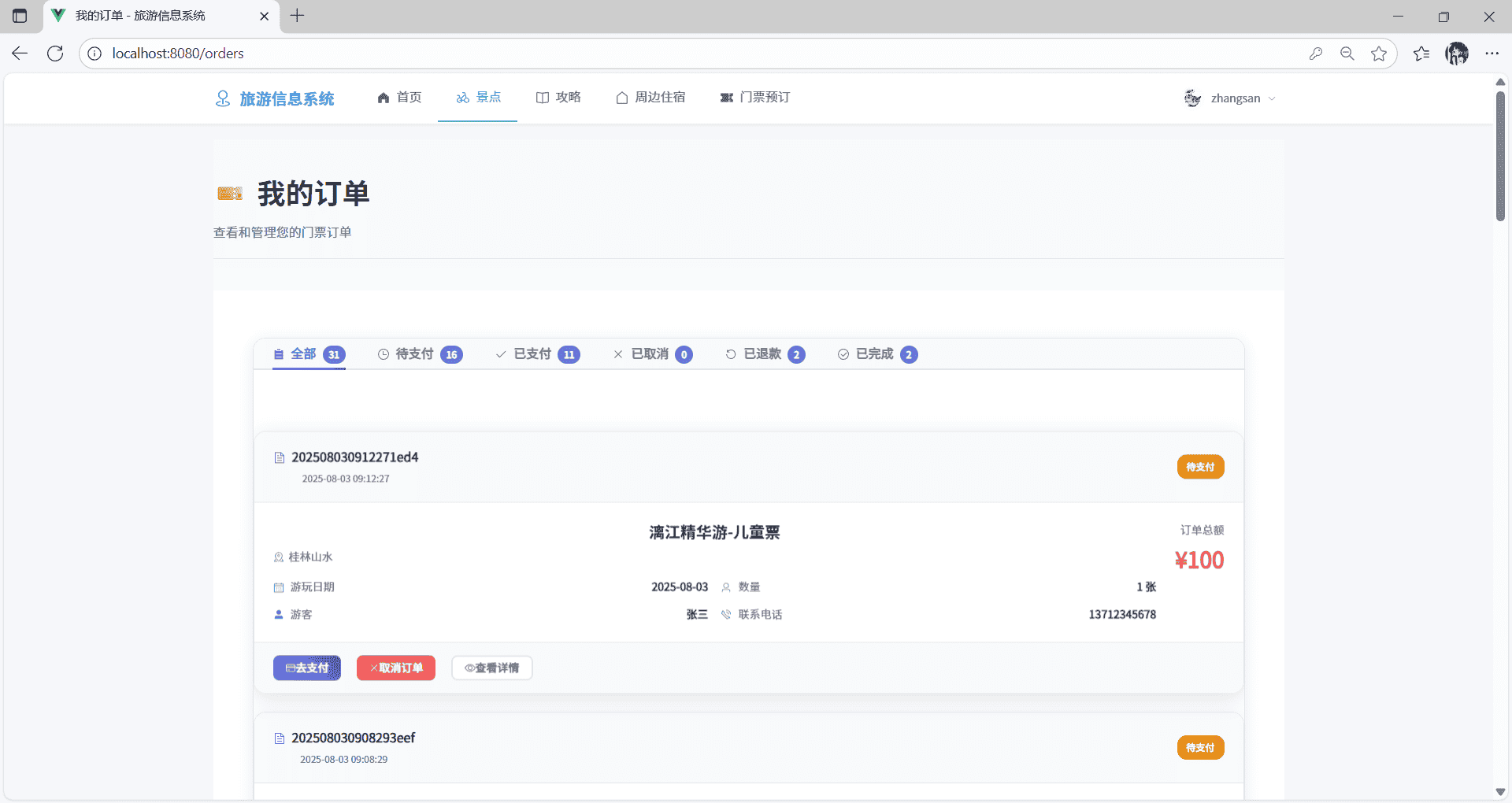
Task: Click the 旅游信息系统 logo
Action: (275, 98)
